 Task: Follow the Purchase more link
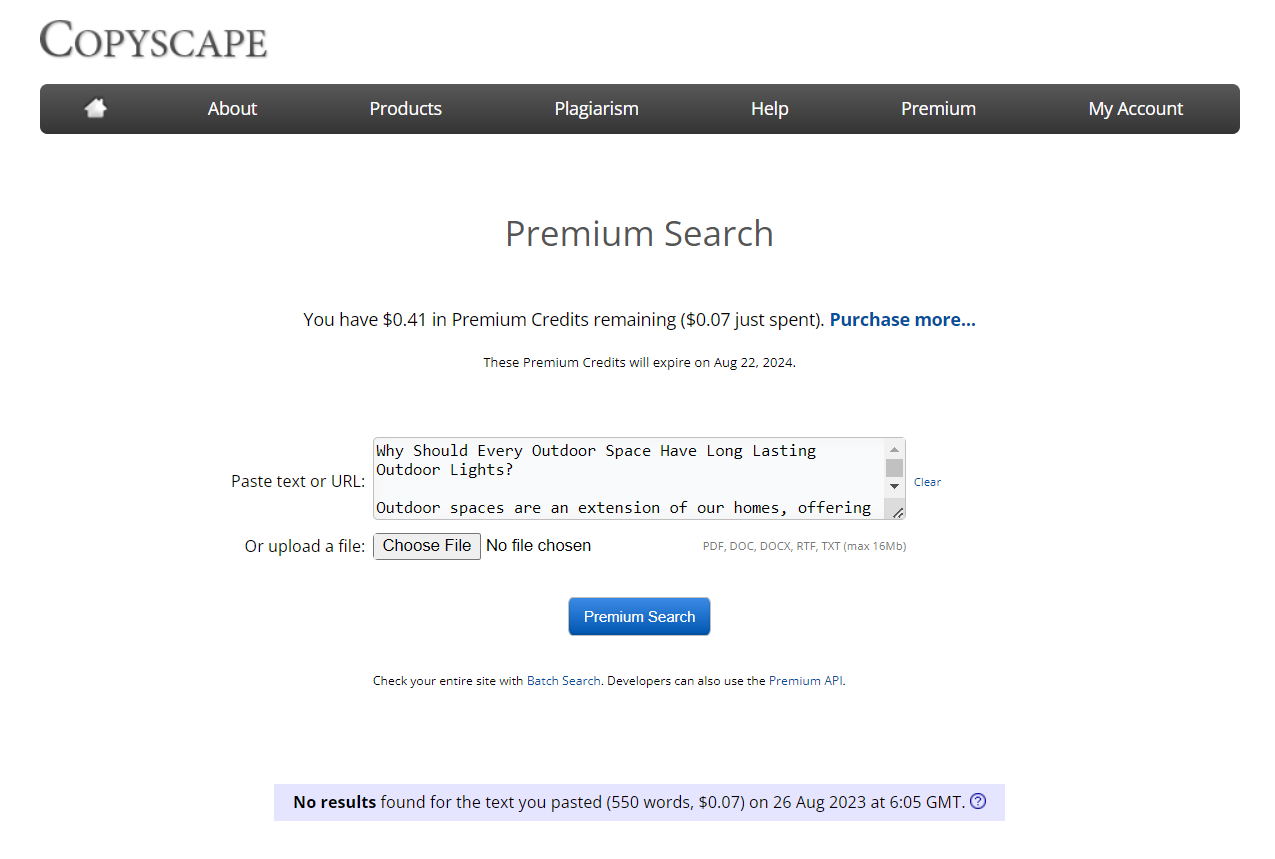pos(902,319)
